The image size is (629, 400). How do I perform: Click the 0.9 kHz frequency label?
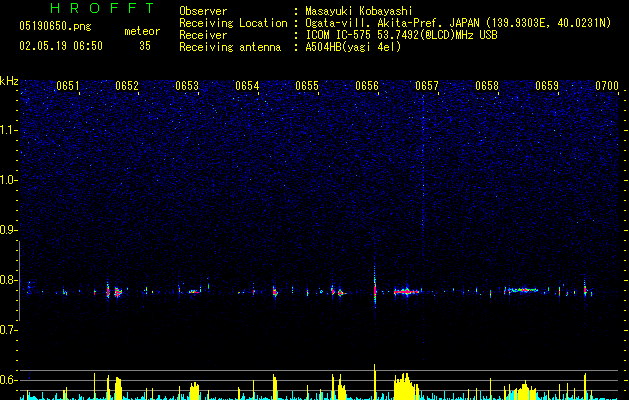coord(9,230)
